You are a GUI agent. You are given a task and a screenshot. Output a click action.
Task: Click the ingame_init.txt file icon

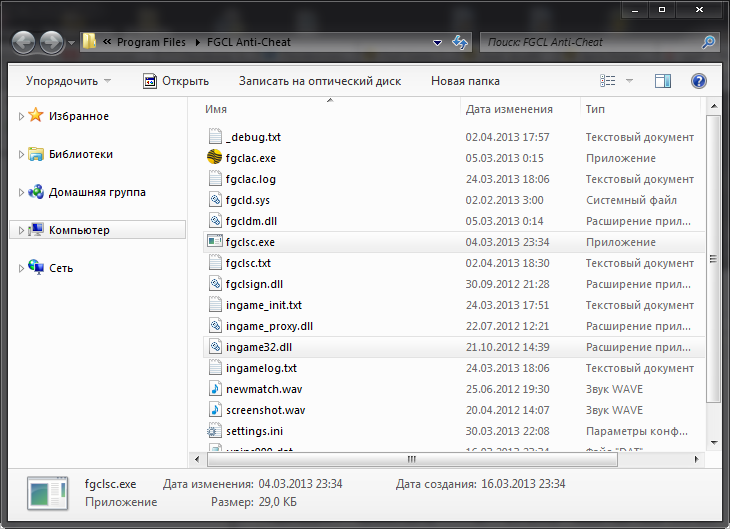coord(215,305)
